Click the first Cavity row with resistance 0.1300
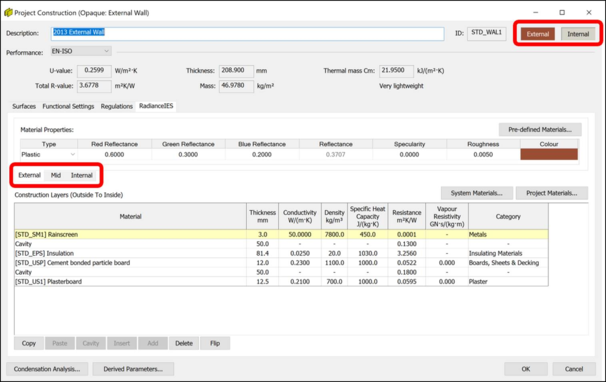Viewport: 606px width, 382px height. click(281, 244)
